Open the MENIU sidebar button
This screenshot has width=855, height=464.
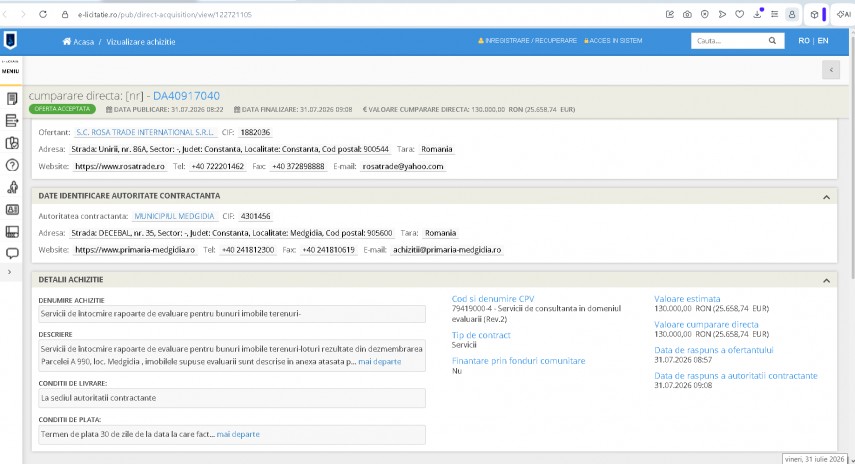click(10, 71)
